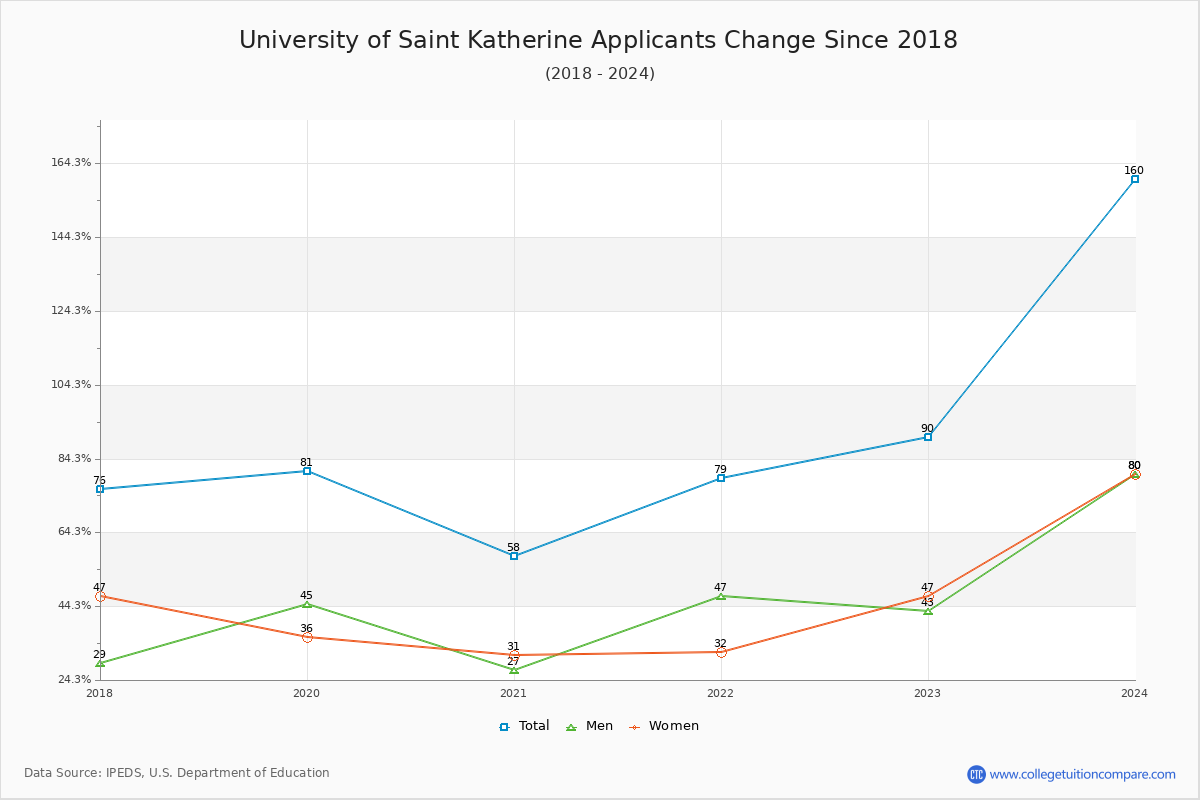Select the Men data point for 2022 (47)

point(721,596)
